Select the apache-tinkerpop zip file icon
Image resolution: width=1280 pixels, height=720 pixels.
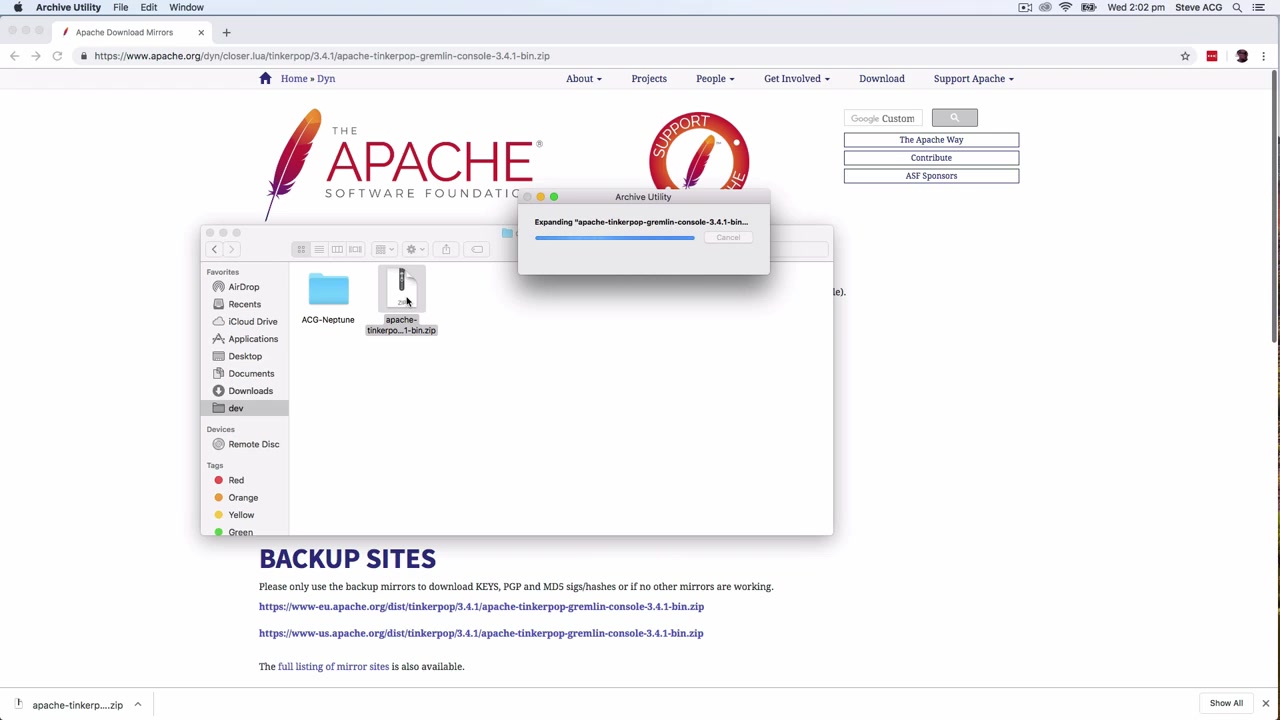(401, 289)
